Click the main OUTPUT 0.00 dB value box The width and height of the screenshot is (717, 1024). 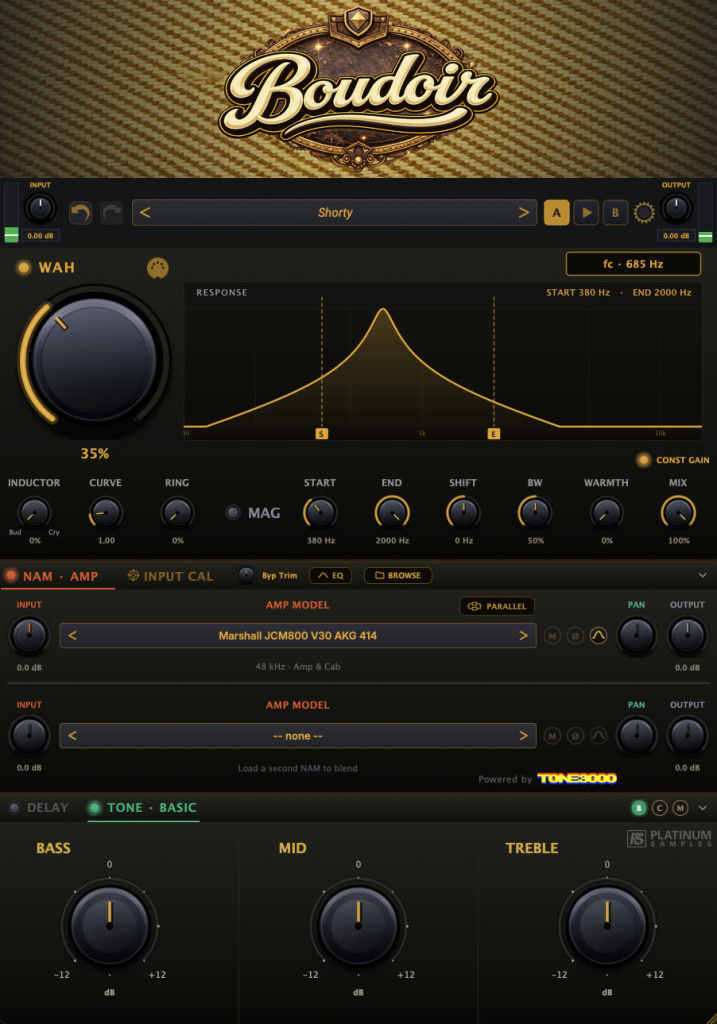pos(676,236)
